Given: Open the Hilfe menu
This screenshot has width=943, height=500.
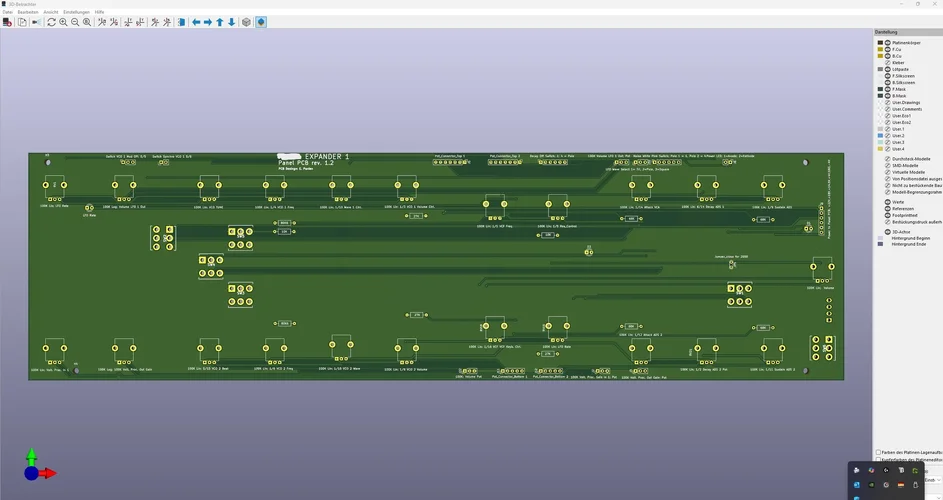Looking at the screenshot, I should [99, 12].
